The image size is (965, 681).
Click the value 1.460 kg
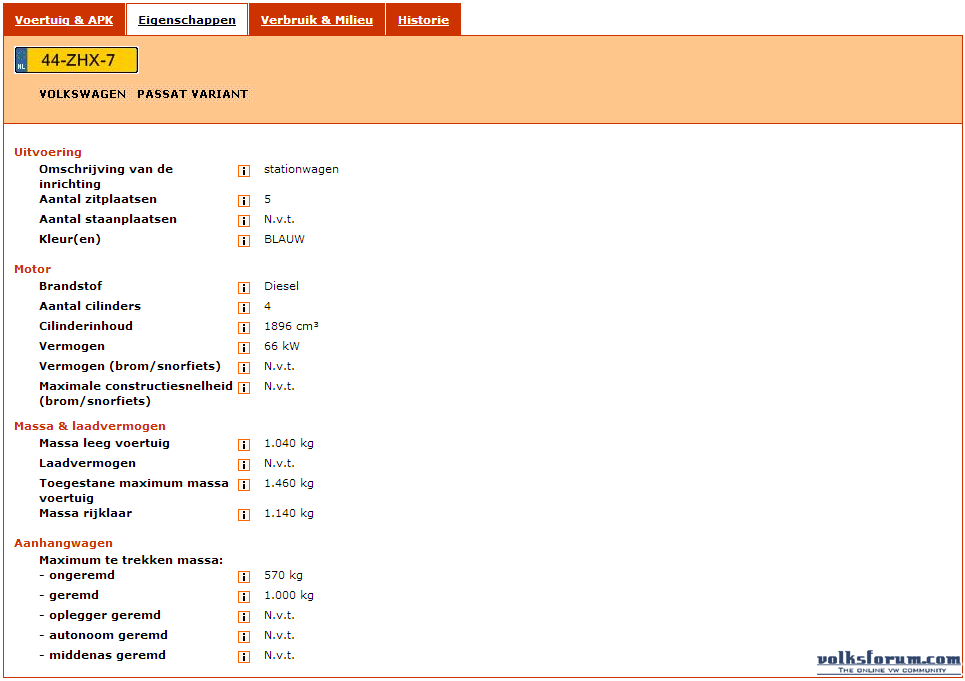[x=289, y=484]
